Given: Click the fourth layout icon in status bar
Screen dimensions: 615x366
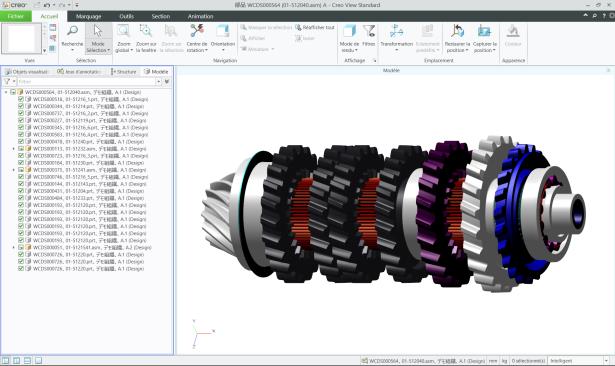Looking at the screenshot, I should [38, 360].
